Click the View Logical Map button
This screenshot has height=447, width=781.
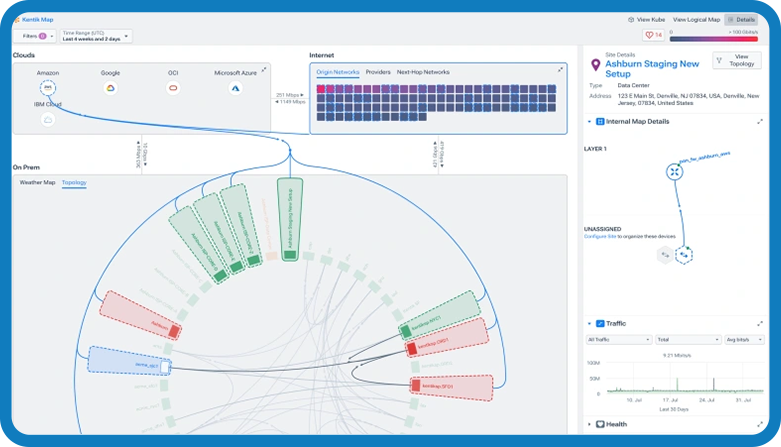[696, 19]
